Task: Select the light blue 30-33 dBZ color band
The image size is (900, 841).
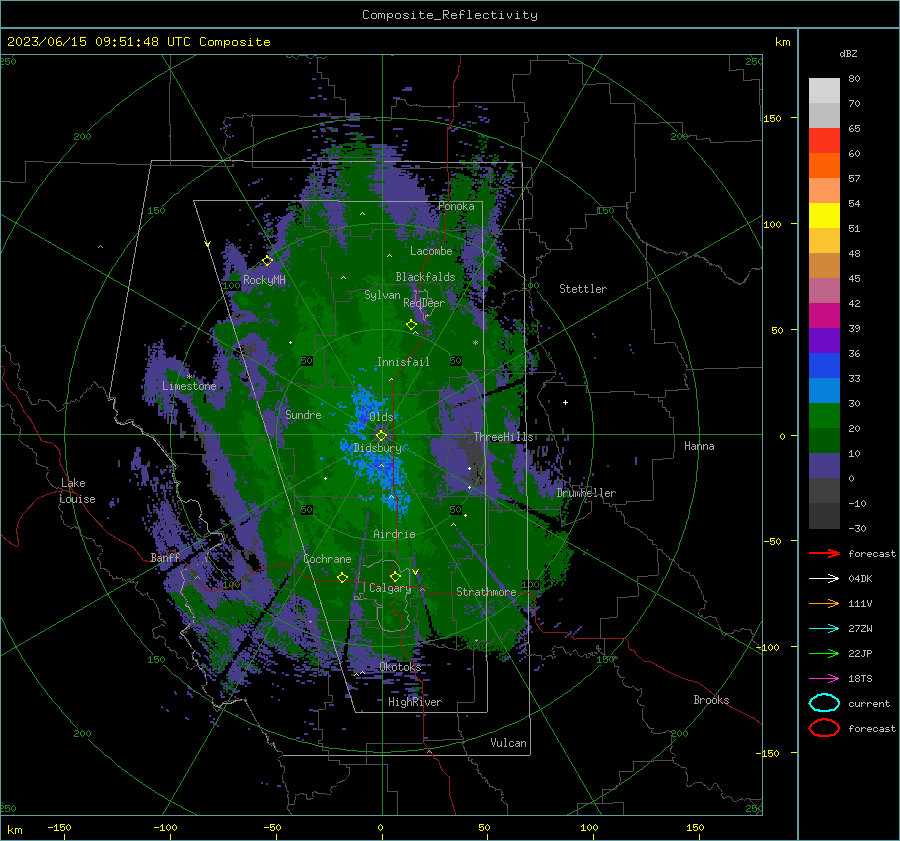Action: point(824,390)
